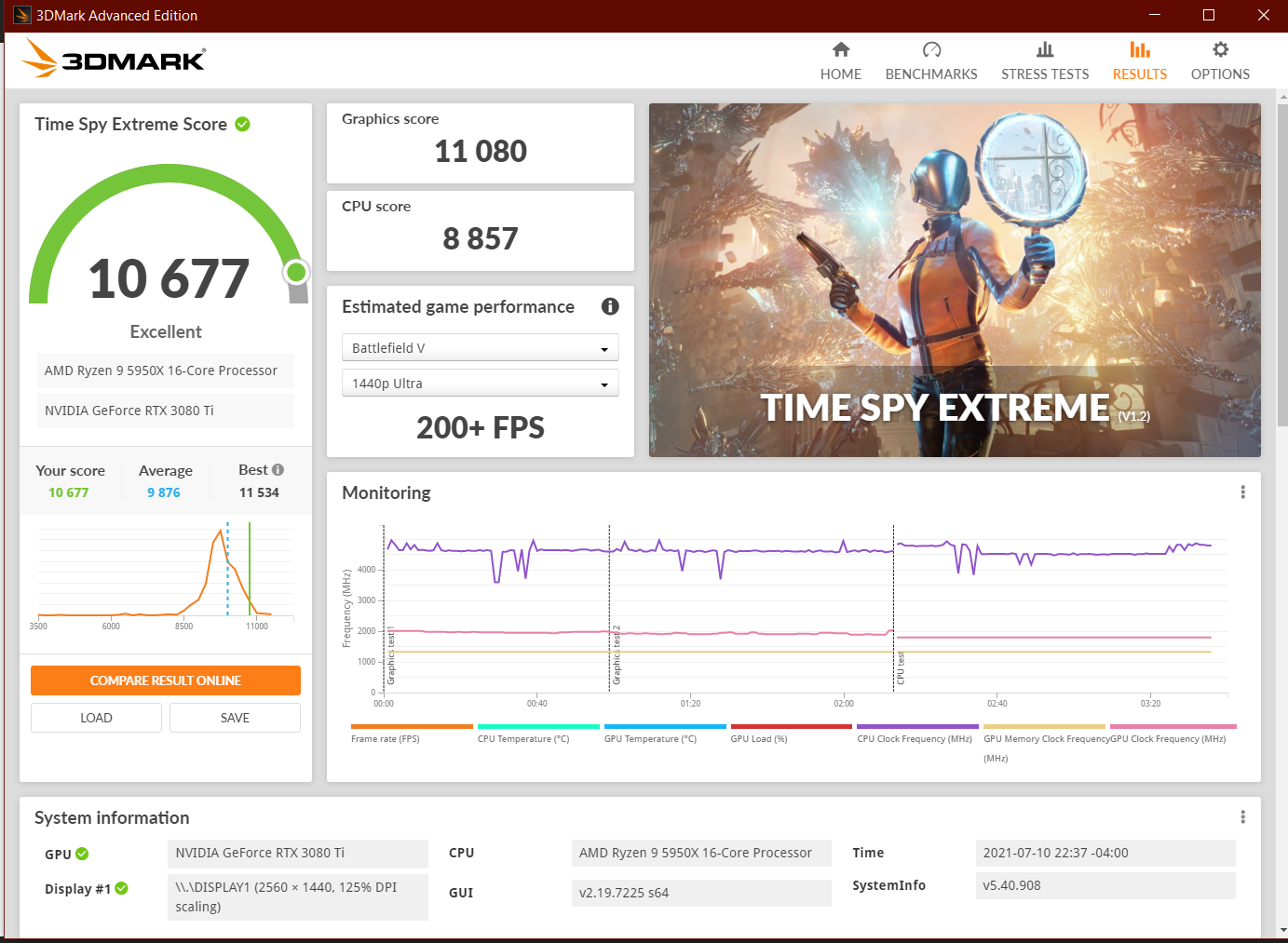
Task: Click the SystemInfo version v5.40.908
Action: pos(1105,885)
